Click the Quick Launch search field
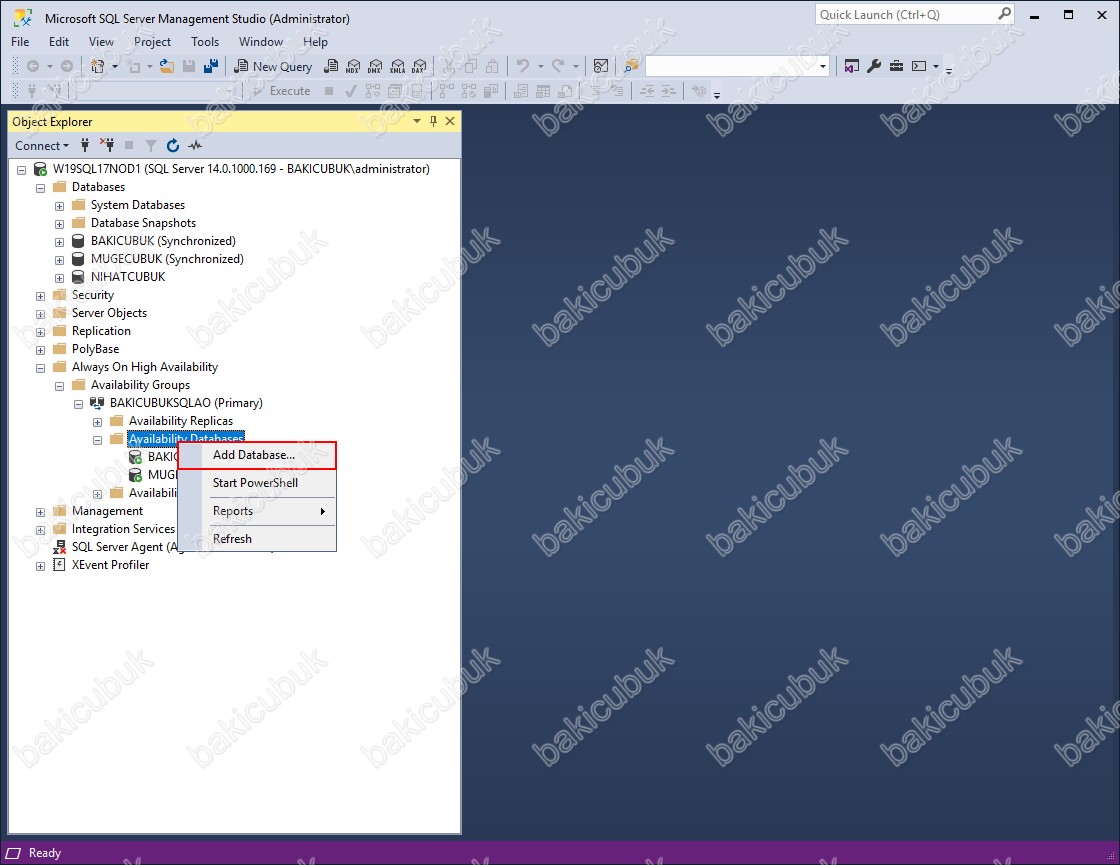 tap(914, 14)
